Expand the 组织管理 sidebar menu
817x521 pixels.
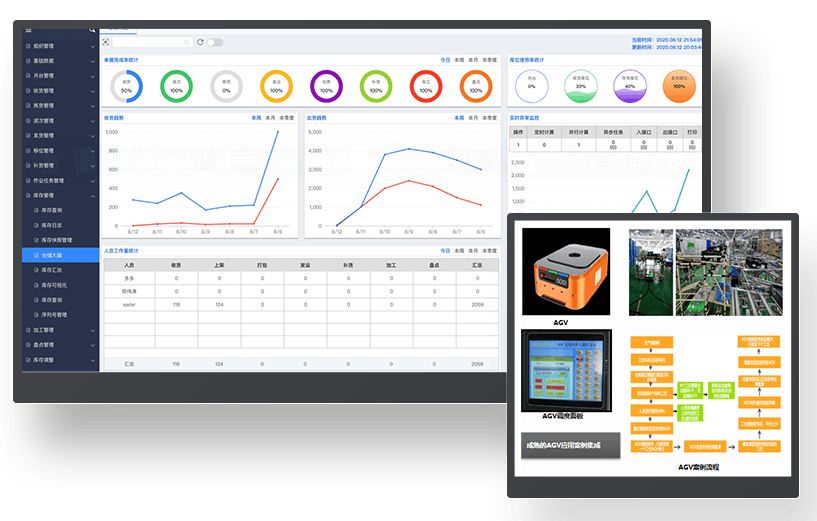point(62,45)
